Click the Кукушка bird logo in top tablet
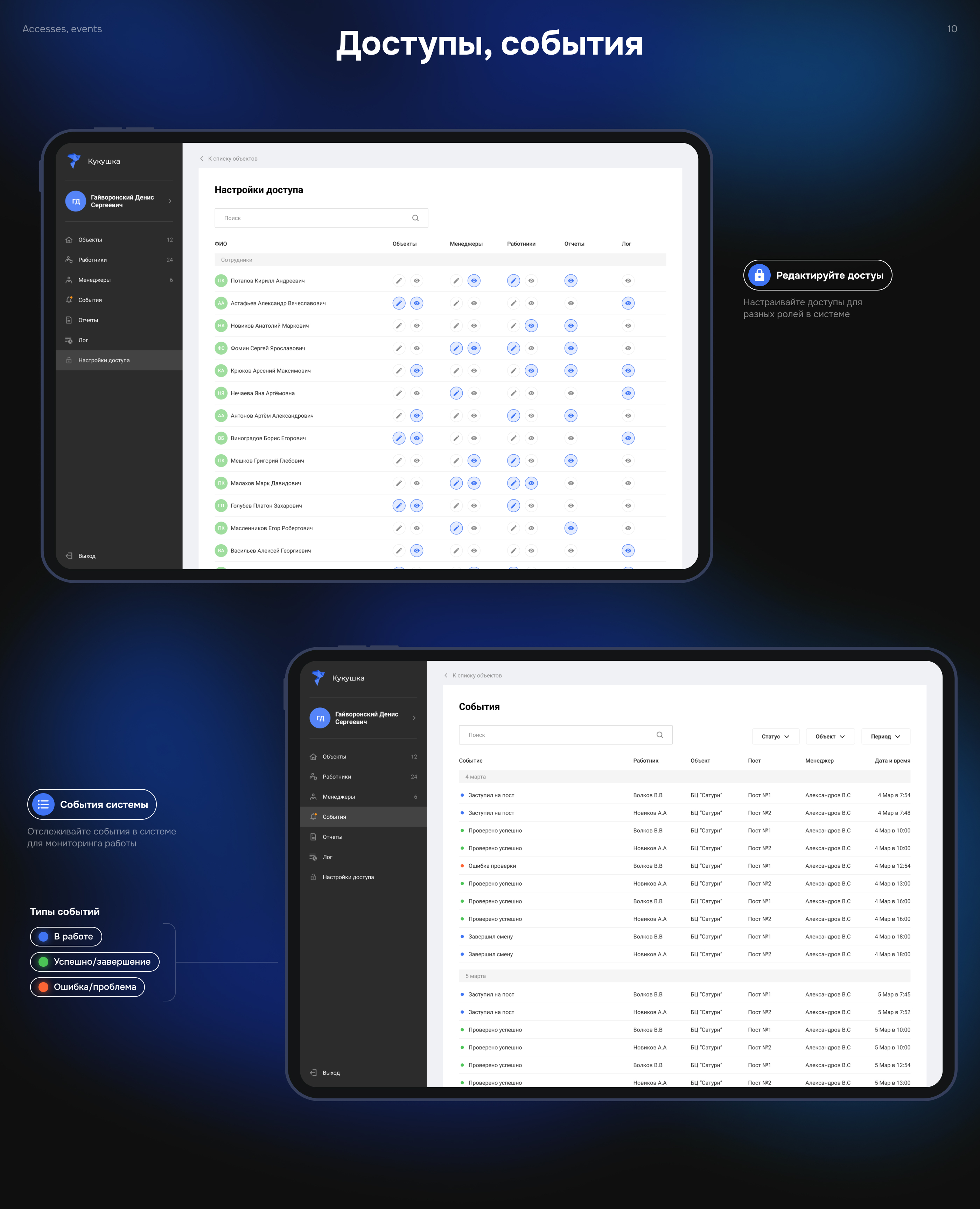The width and height of the screenshot is (980, 1209). (74, 161)
